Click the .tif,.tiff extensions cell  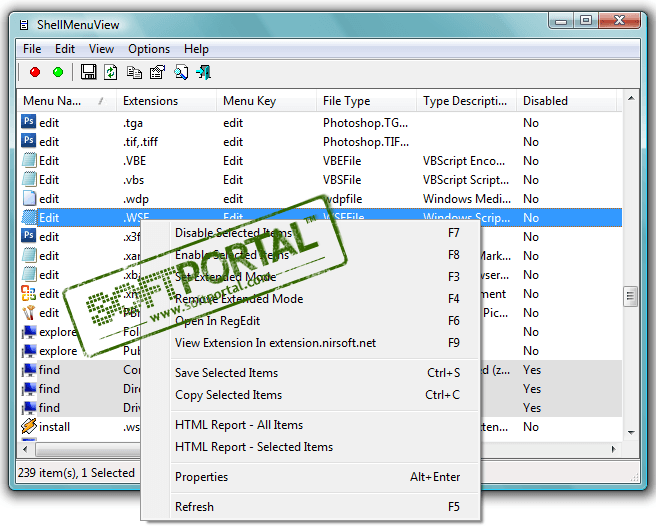pos(140,142)
